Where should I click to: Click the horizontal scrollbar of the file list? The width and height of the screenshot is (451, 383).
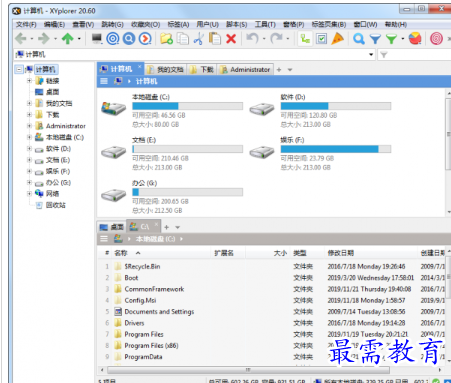click(x=248, y=370)
